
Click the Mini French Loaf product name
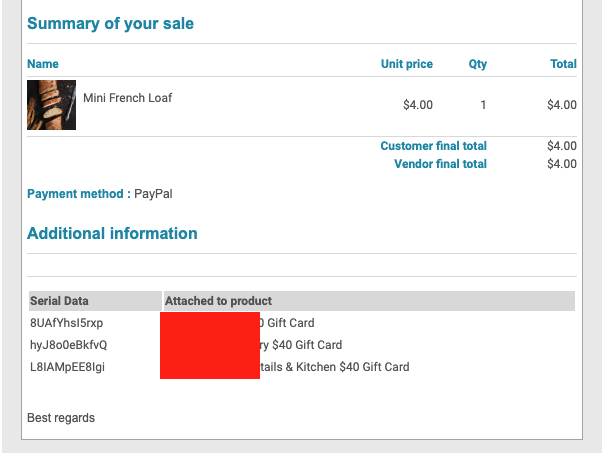pyautogui.click(x=127, y=98)
